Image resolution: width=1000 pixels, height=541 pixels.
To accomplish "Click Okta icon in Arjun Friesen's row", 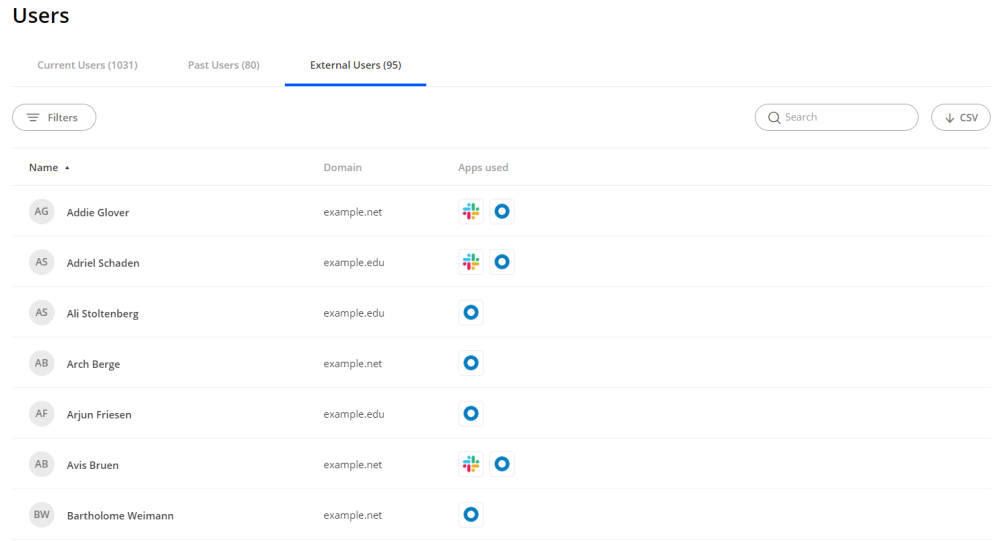I will pyautogui.click(x=471, y=414).
